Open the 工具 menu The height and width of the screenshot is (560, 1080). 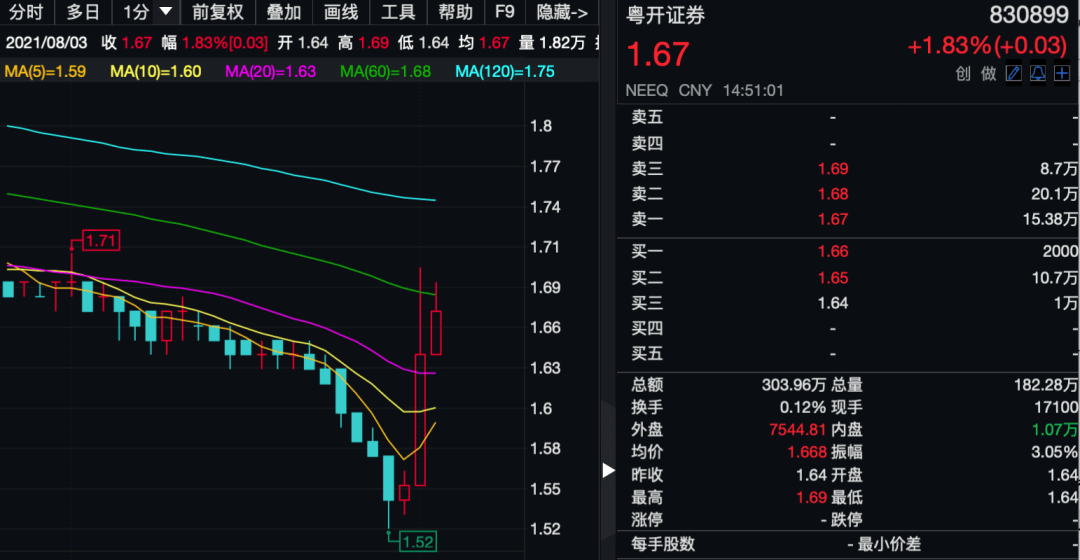398,12
